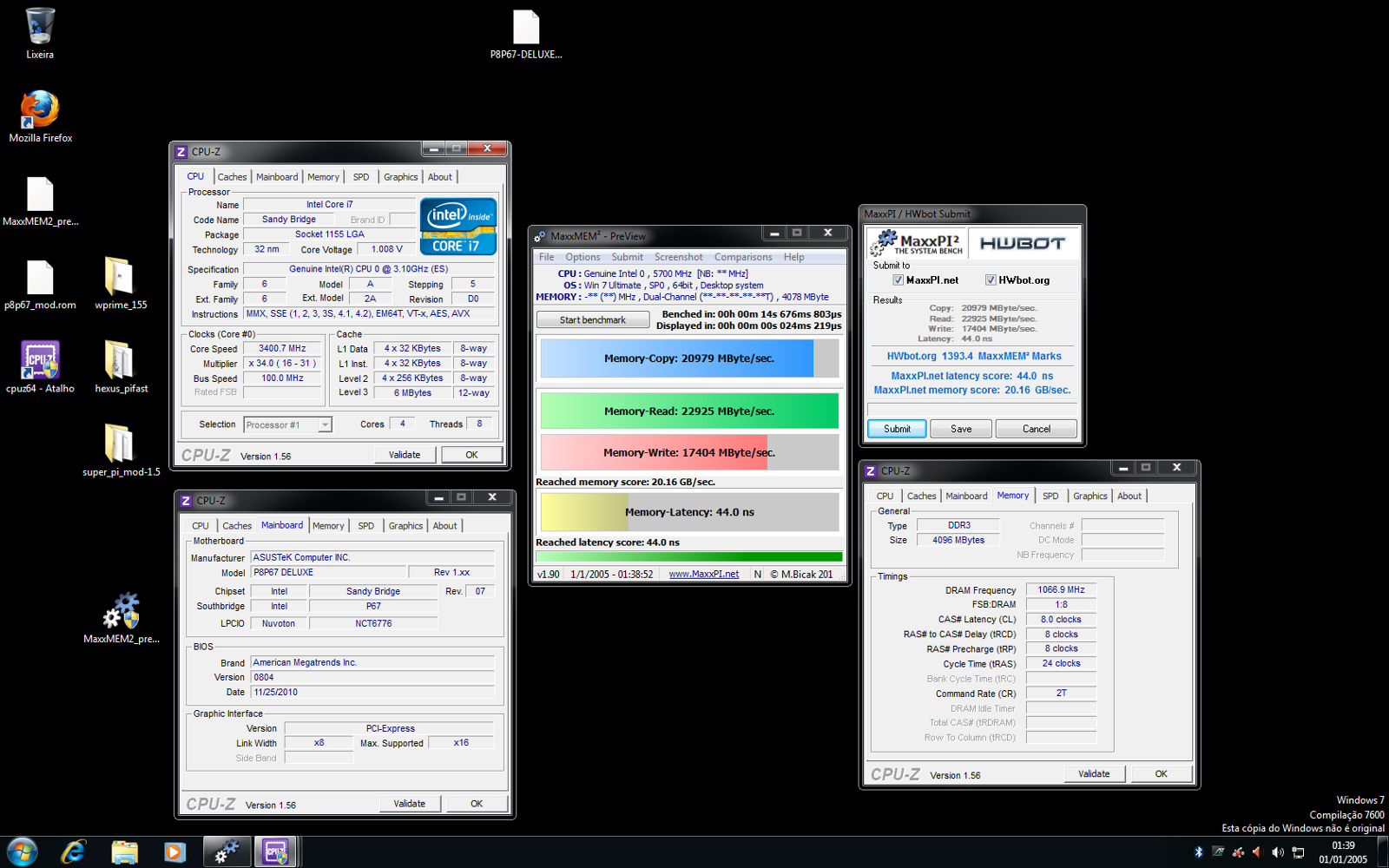Click the volume speaker tray icon

click(x=1277, y=852)
